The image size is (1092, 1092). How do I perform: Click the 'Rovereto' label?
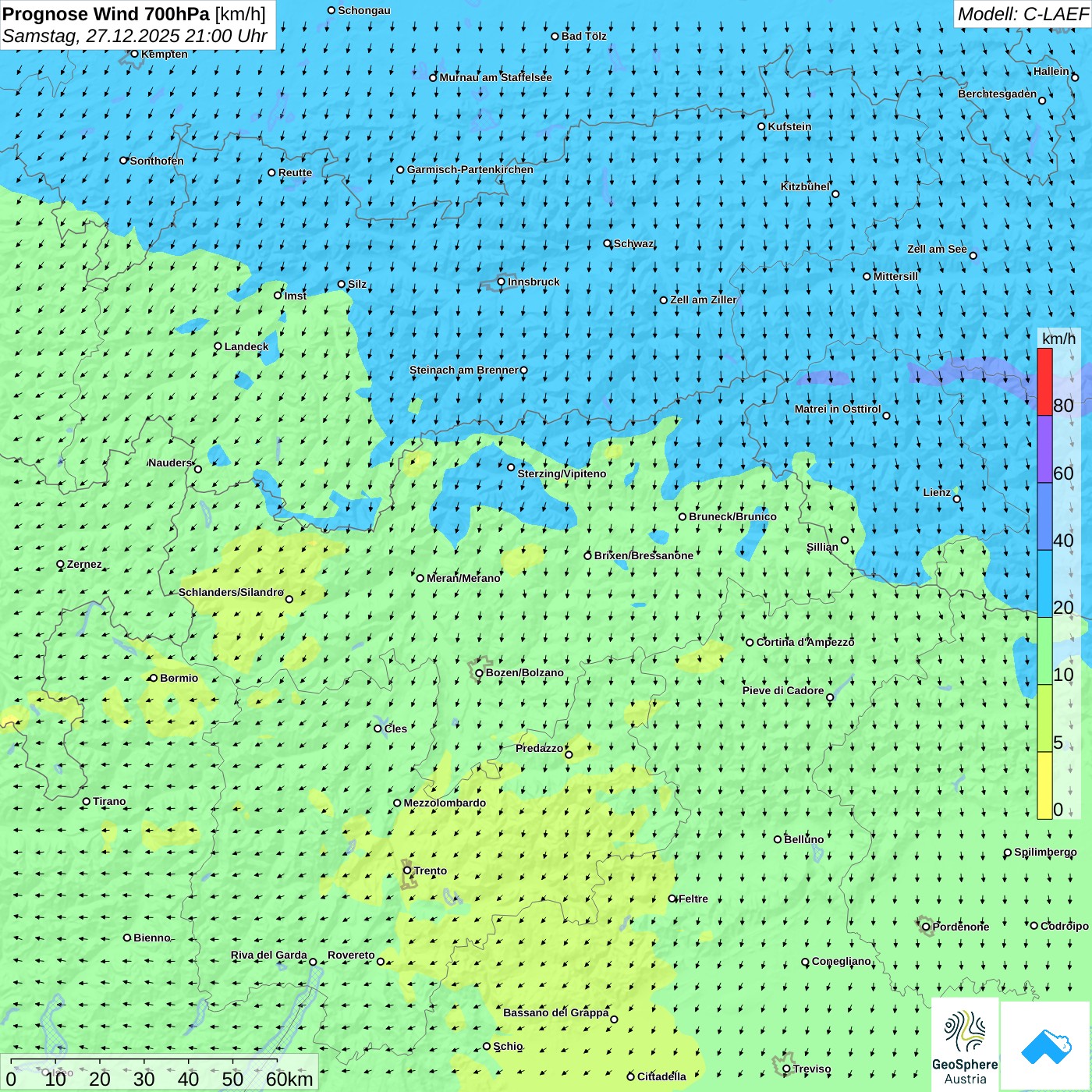[x=351, y=955]
